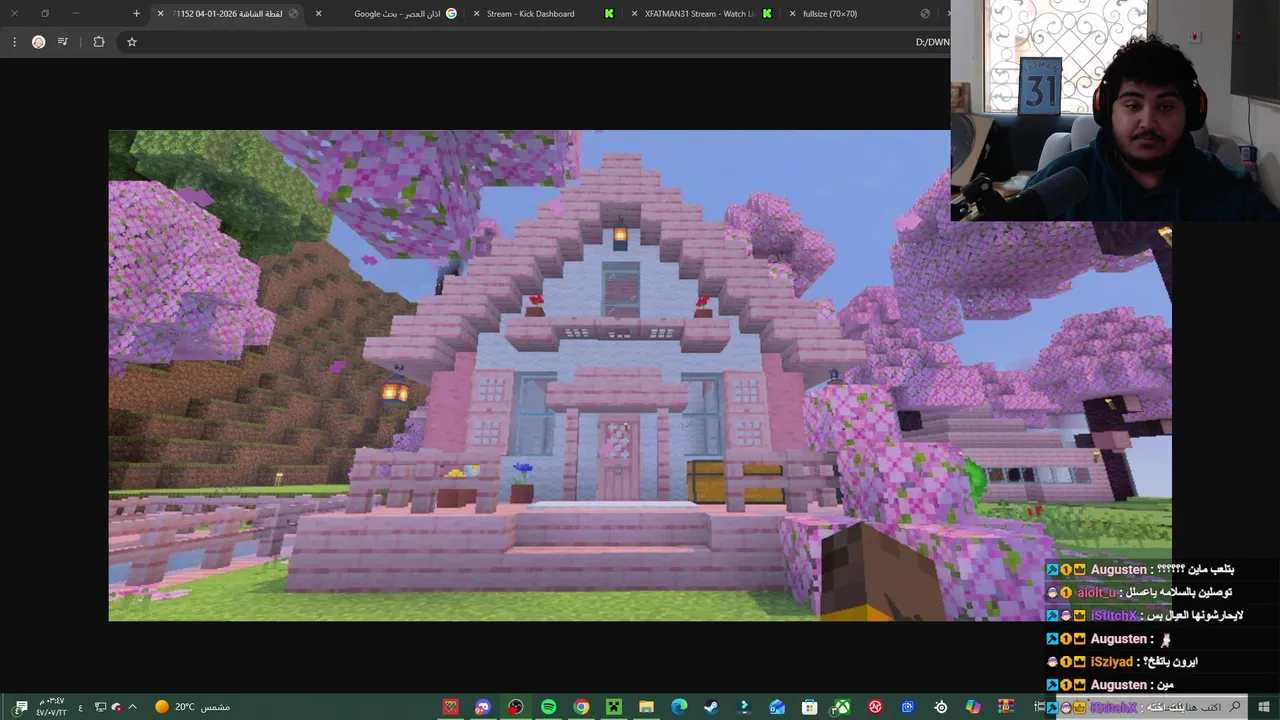Close the Stream - Kick Dashboard tab
Image resolution: width=1280 pixels, height=720 pixels.
(475, 14)
